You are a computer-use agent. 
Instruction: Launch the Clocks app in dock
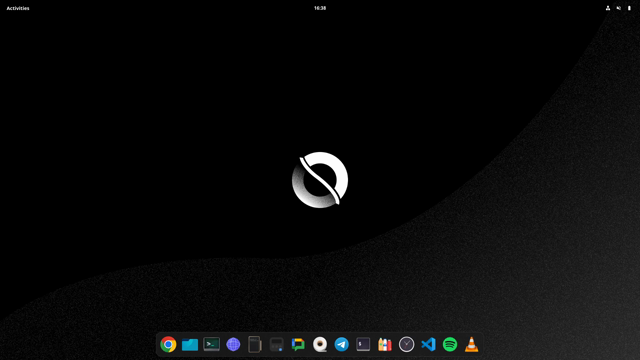[407, 344]
